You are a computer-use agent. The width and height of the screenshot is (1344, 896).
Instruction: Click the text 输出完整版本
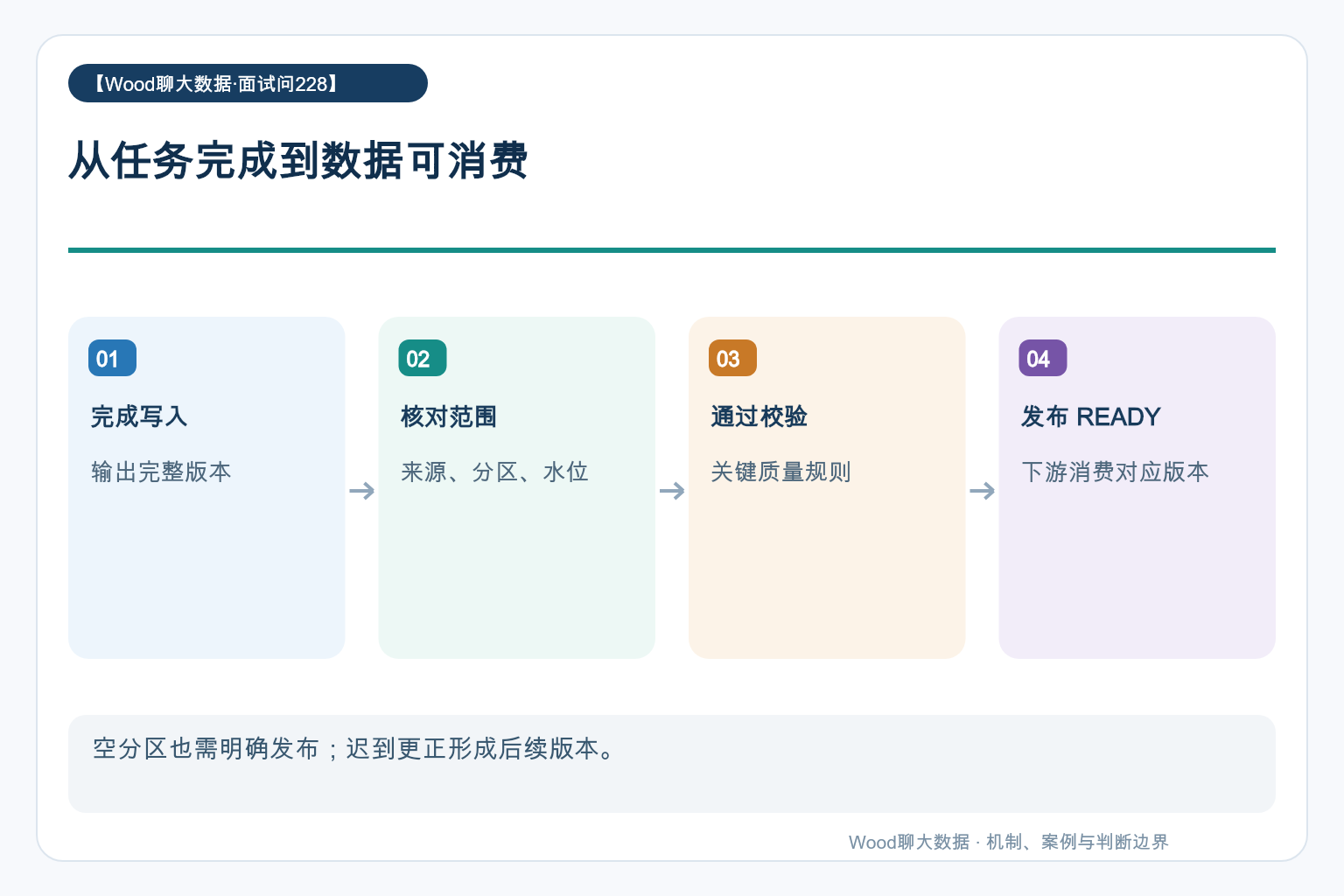click(161, 472)
